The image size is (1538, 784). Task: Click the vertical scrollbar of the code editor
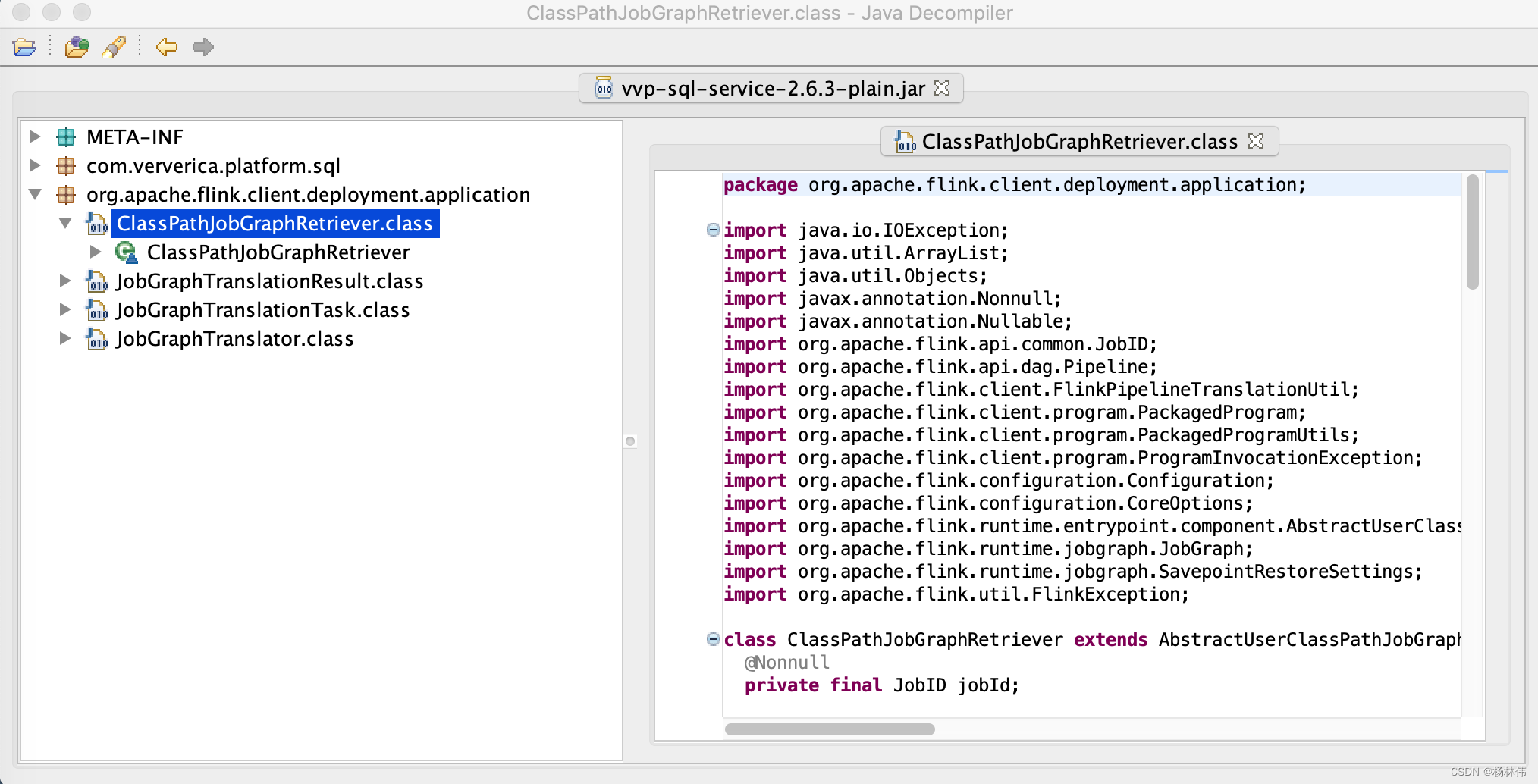1472,232
